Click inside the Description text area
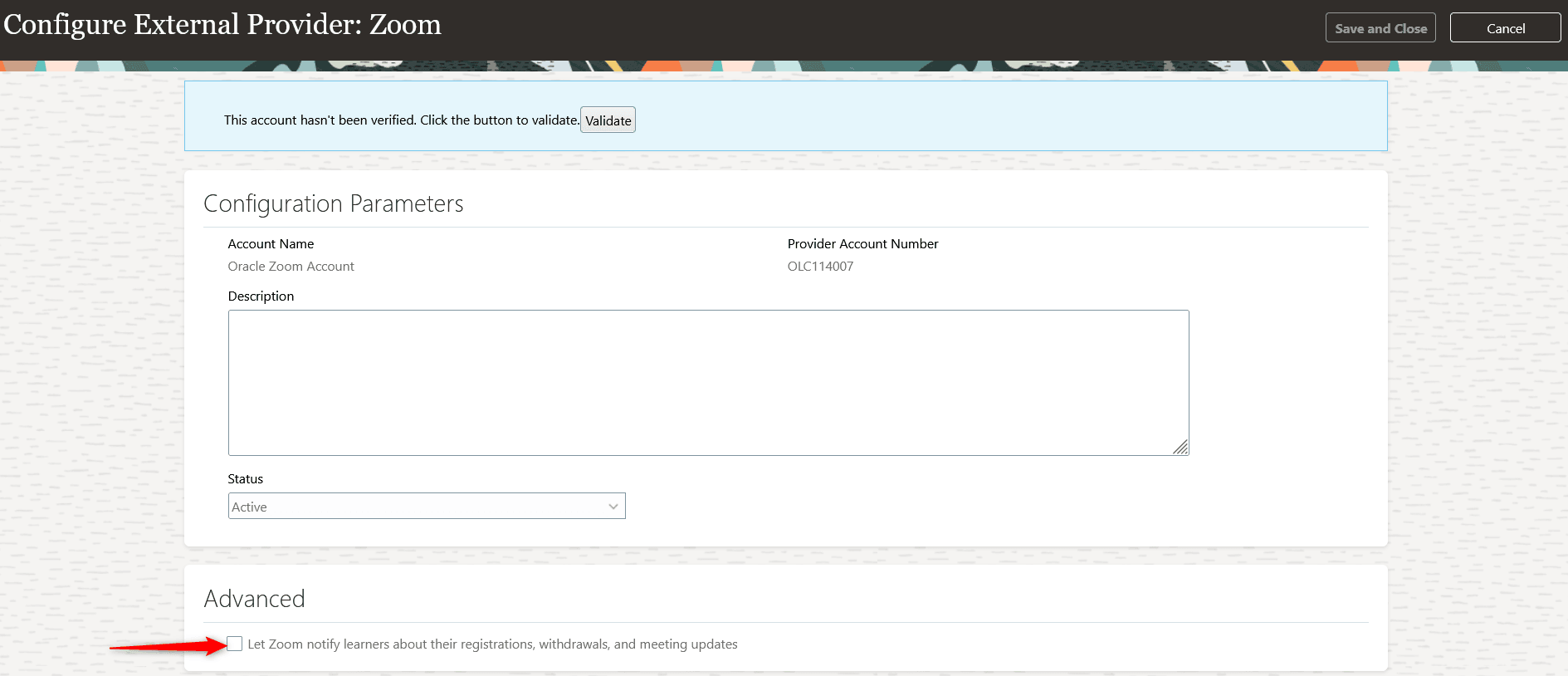Screen dimensions: 1568x676 (708, 383)
